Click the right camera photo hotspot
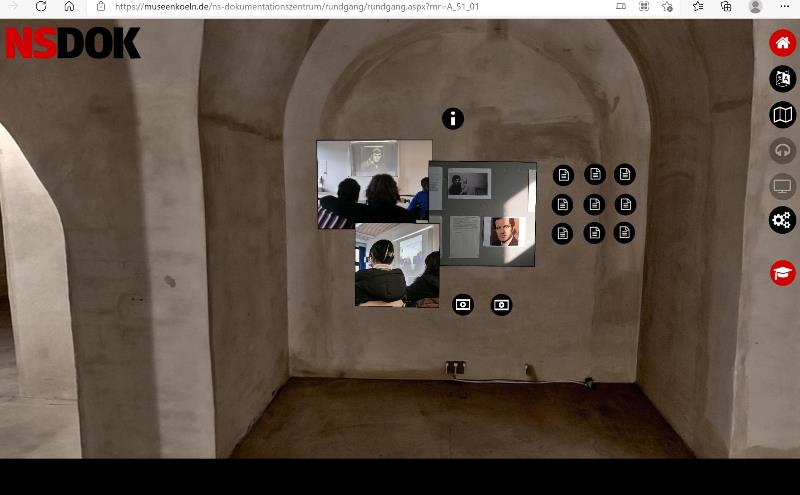Viewport: 800px width, 495px height. click(502, 305)
